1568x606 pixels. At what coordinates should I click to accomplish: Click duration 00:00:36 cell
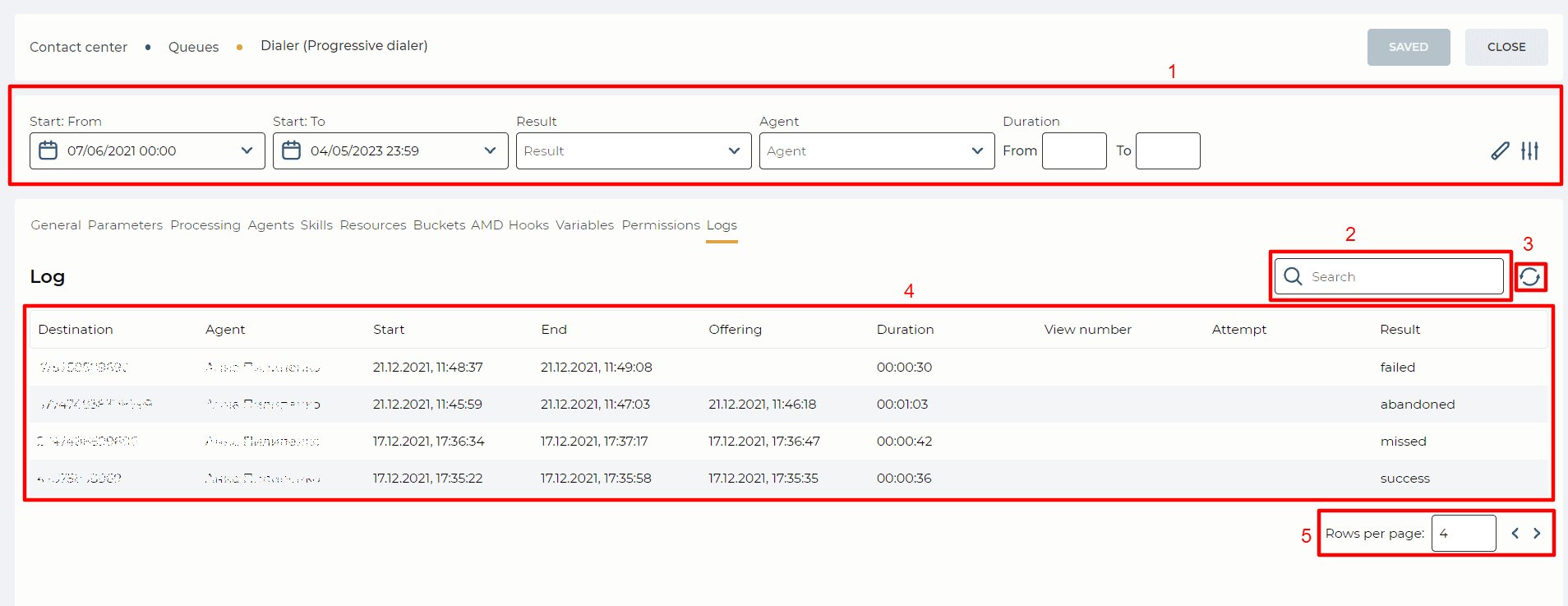point(904,478)
